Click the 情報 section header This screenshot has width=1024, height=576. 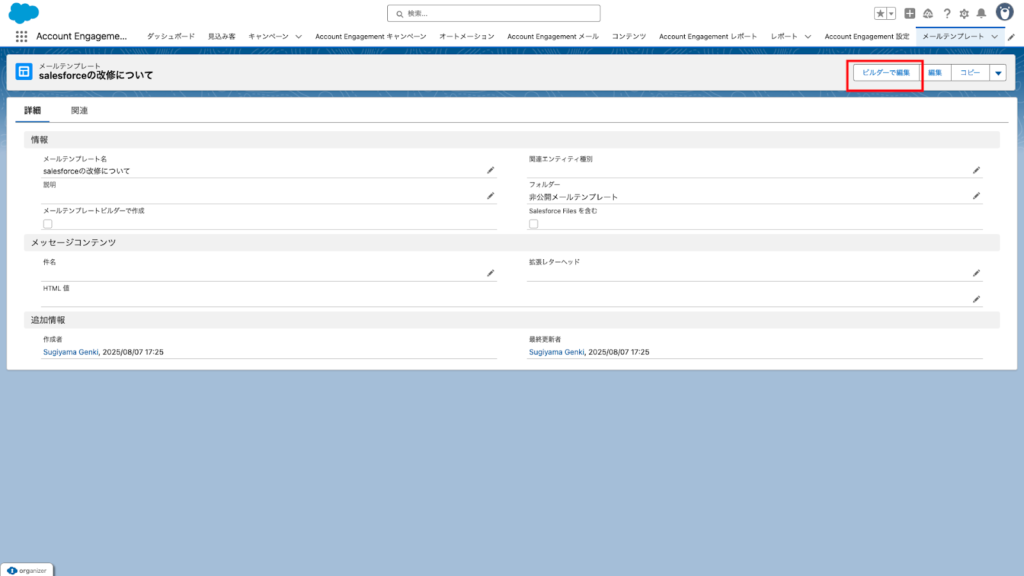(x=511, y=140)
